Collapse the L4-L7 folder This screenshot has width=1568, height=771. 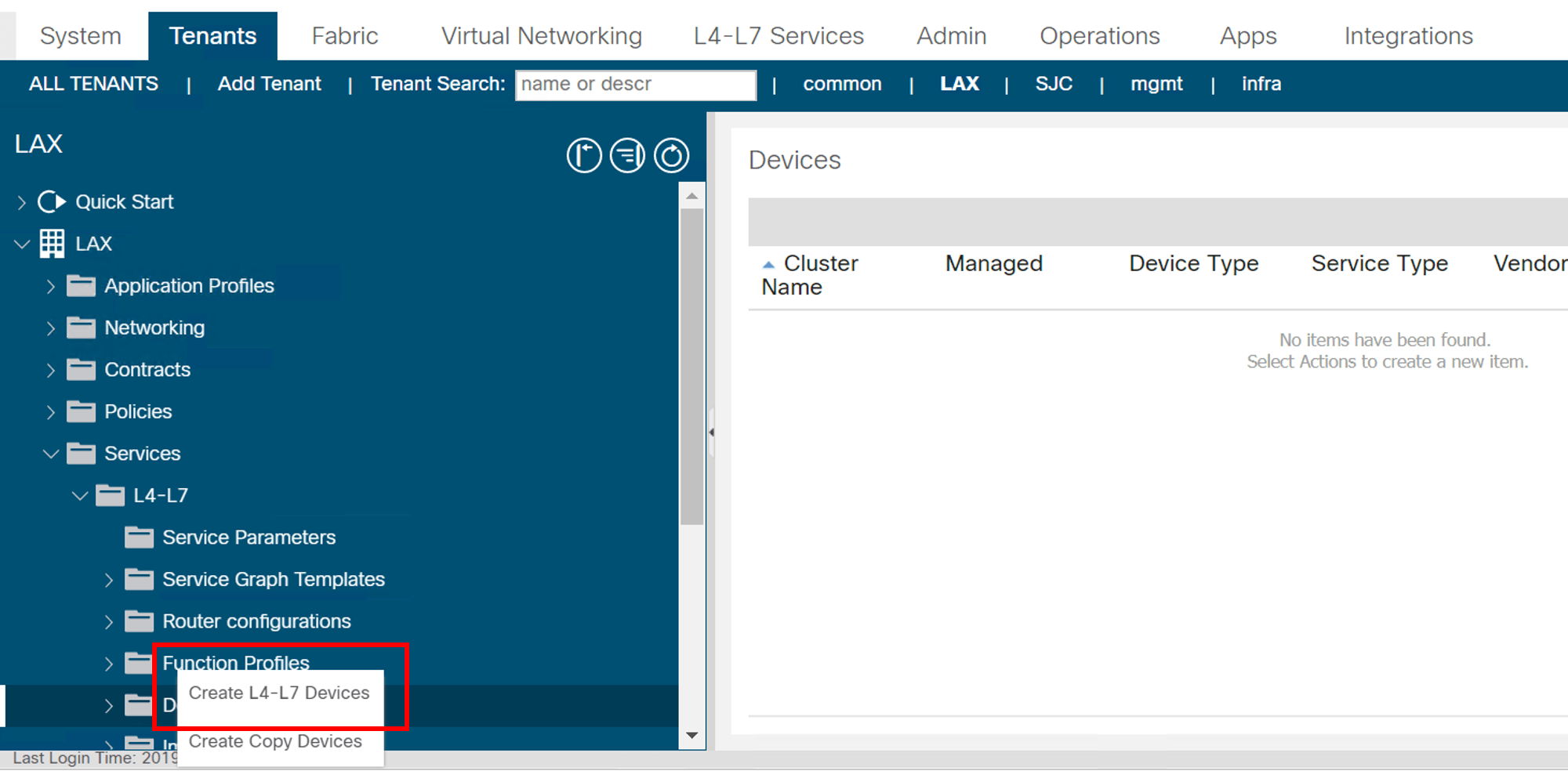[x=80, y=496]
